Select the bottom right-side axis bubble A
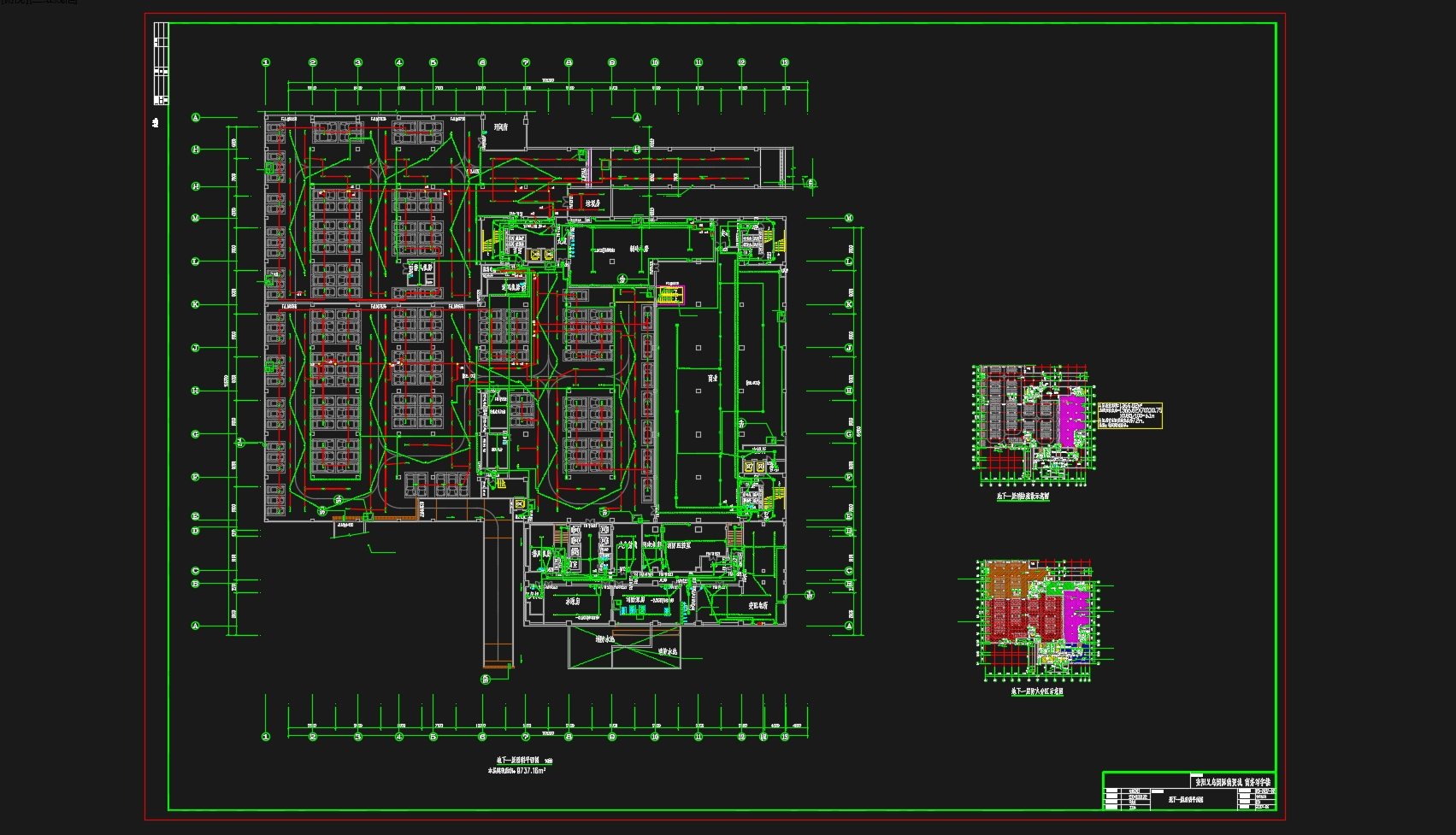This screenshot has height=835, width=1456. pos(849,626)
